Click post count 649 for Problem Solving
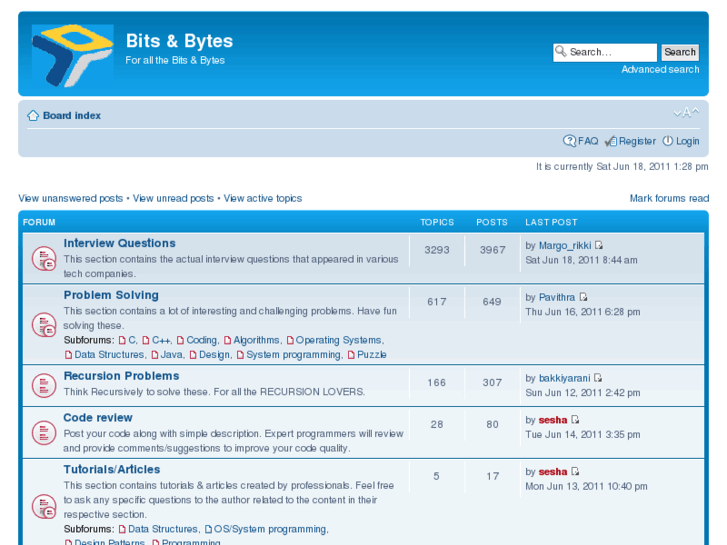727x545 pixels. click(x=492, y=302)
